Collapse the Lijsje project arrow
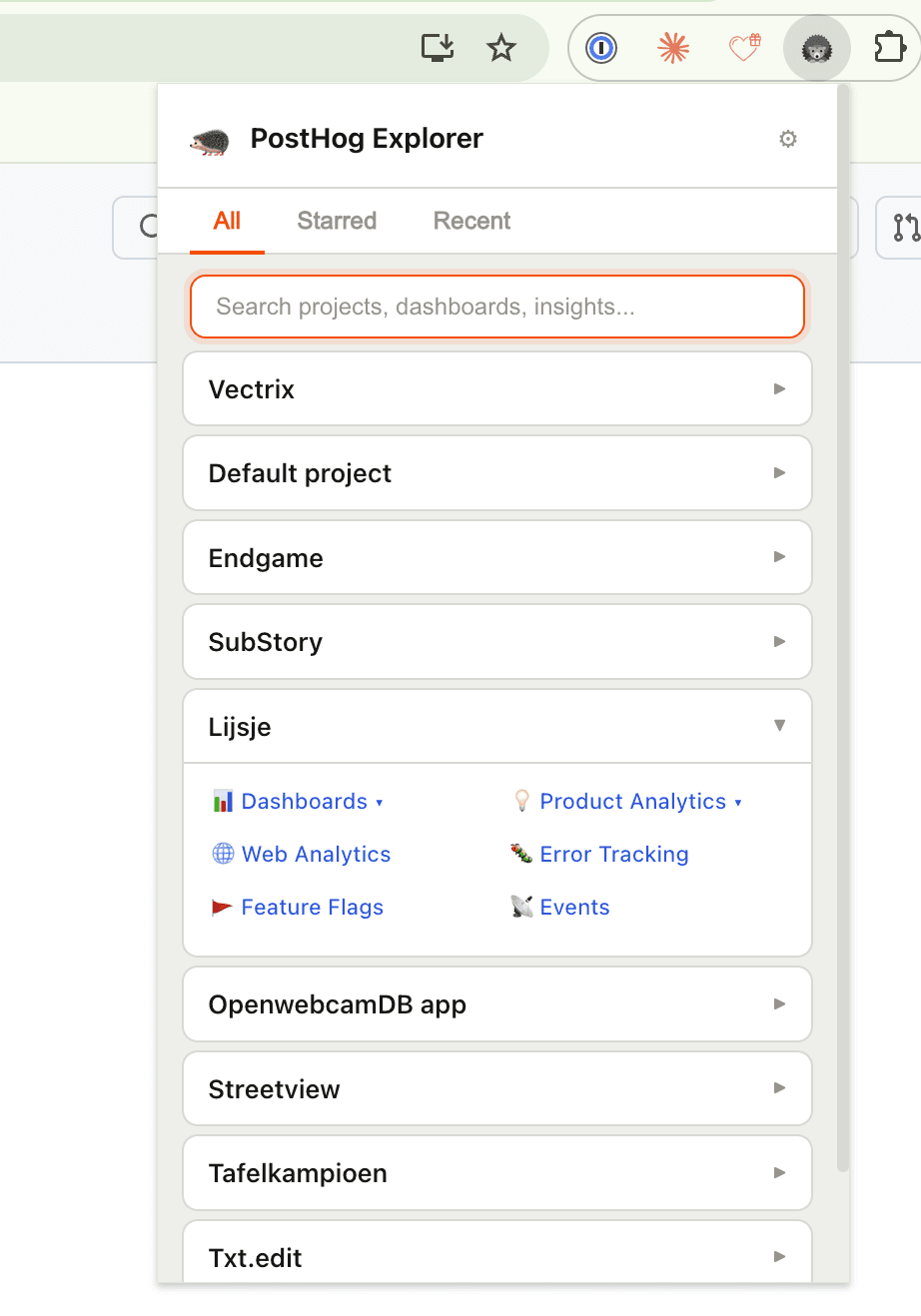Viewport: 921px width, 1316px height. coord(780,726)
